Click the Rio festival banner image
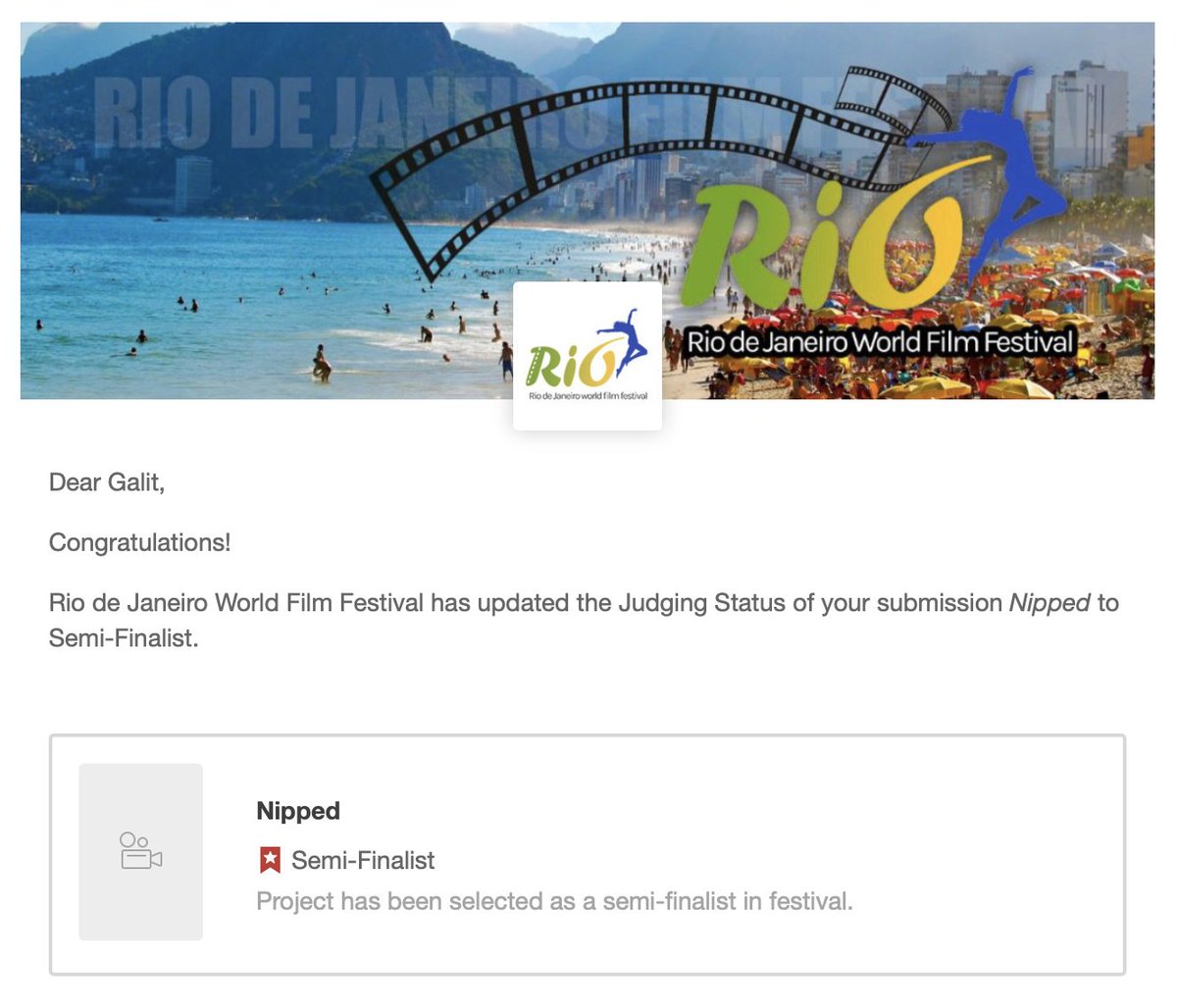 tap(587, 210)
